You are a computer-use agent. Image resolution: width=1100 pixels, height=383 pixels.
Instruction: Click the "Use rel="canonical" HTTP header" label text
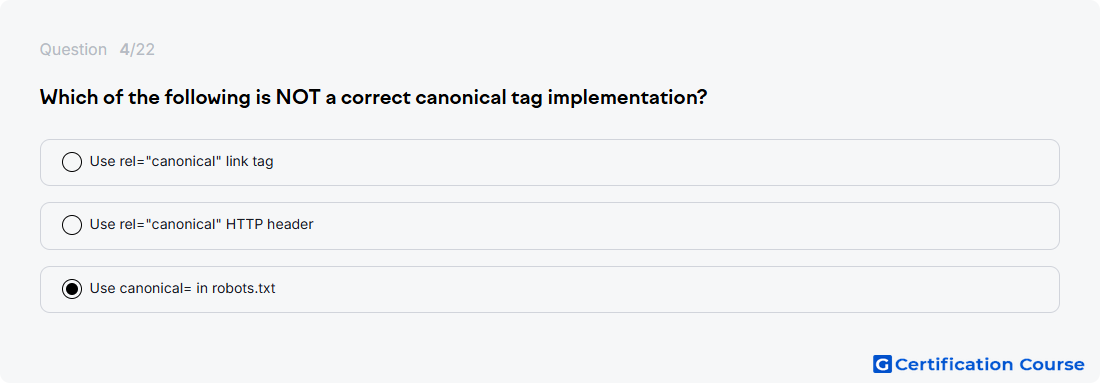[201, 225]
